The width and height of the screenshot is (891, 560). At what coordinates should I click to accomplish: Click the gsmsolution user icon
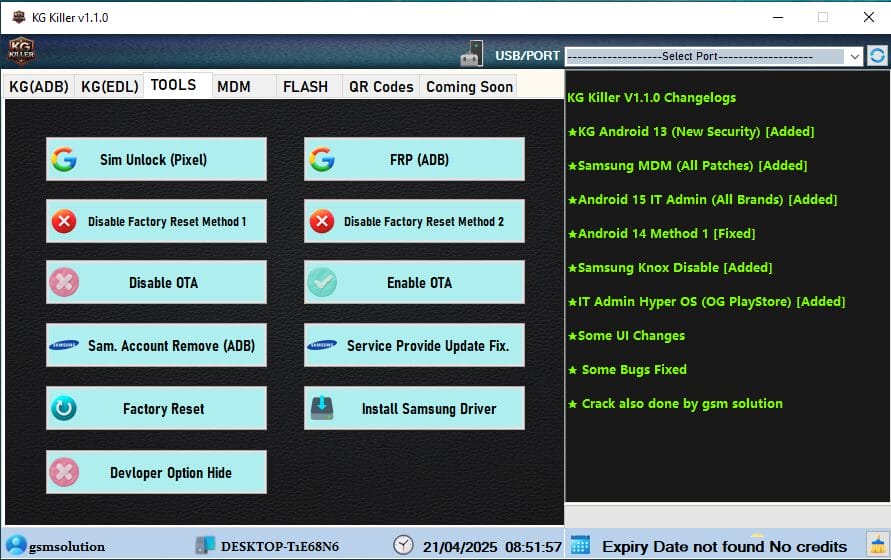15,546
